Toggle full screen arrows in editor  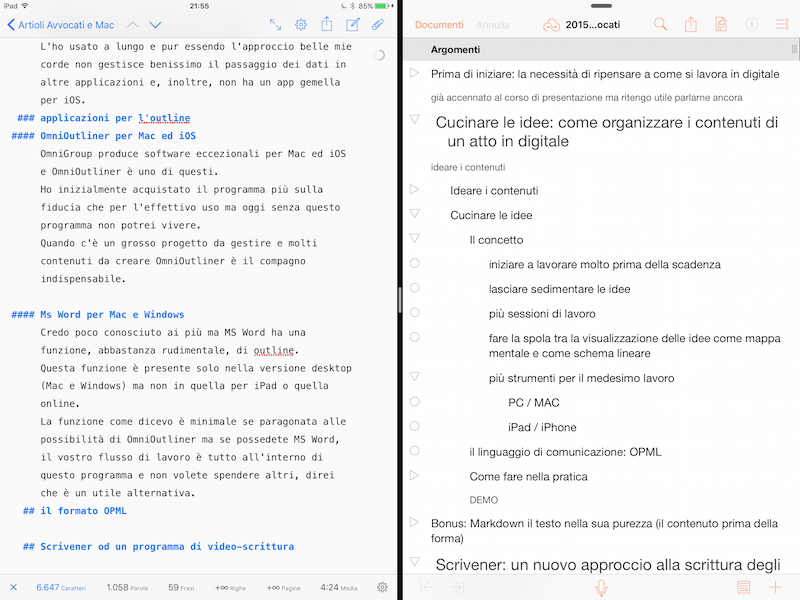pos(276,24)
